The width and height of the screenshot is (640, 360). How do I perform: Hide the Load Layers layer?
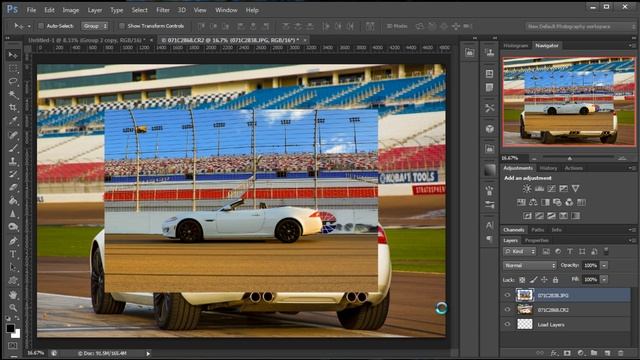point(507,324)
